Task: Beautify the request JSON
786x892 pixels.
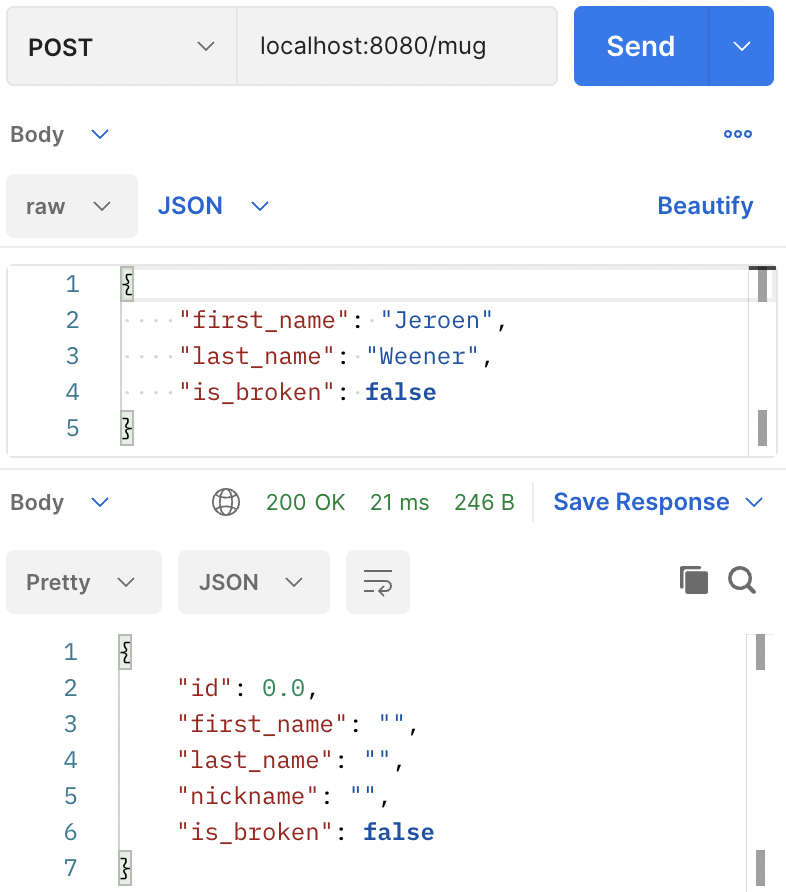Action: click(705, 206)
